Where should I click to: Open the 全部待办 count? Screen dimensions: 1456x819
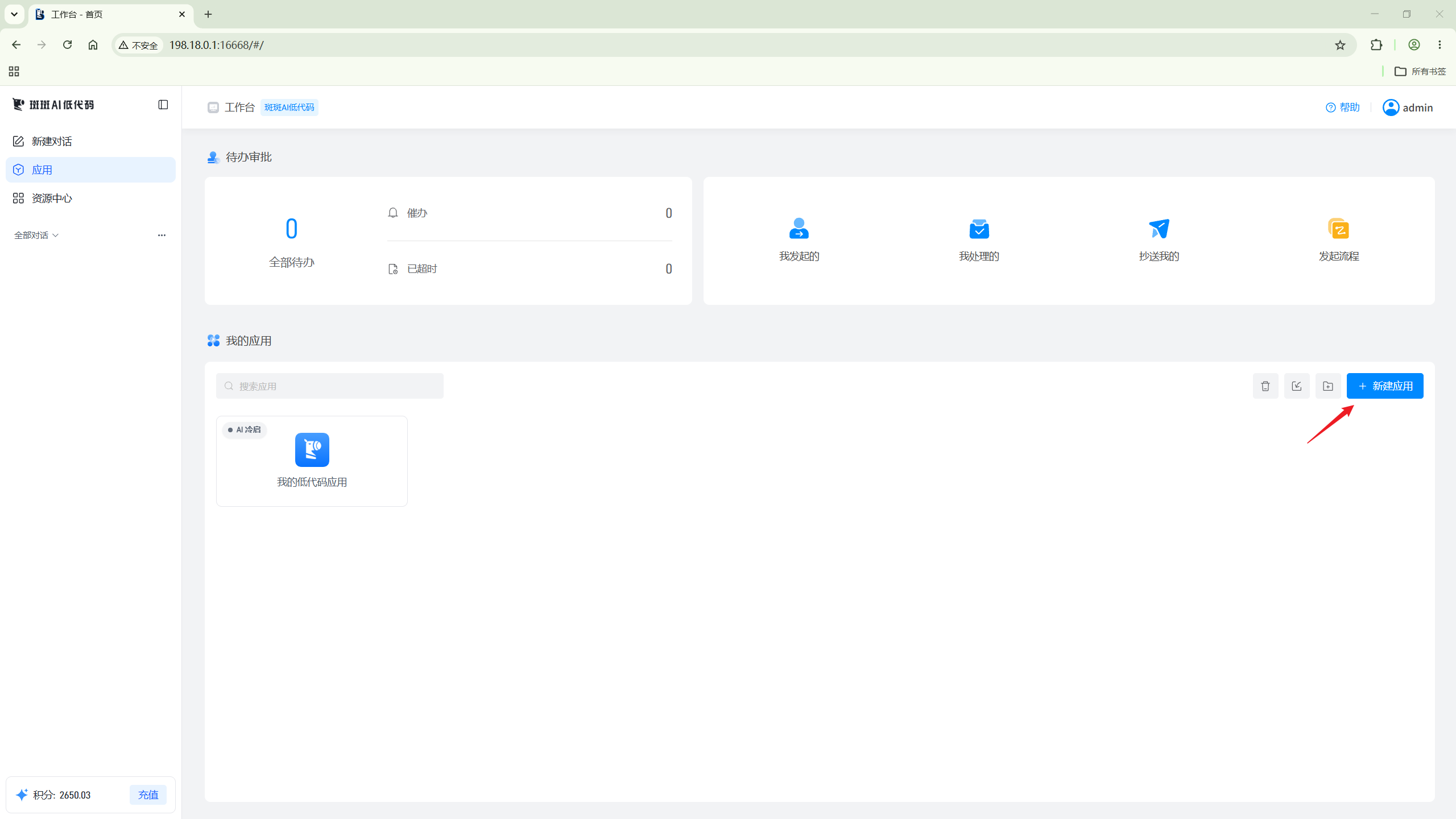coord(291,229)
